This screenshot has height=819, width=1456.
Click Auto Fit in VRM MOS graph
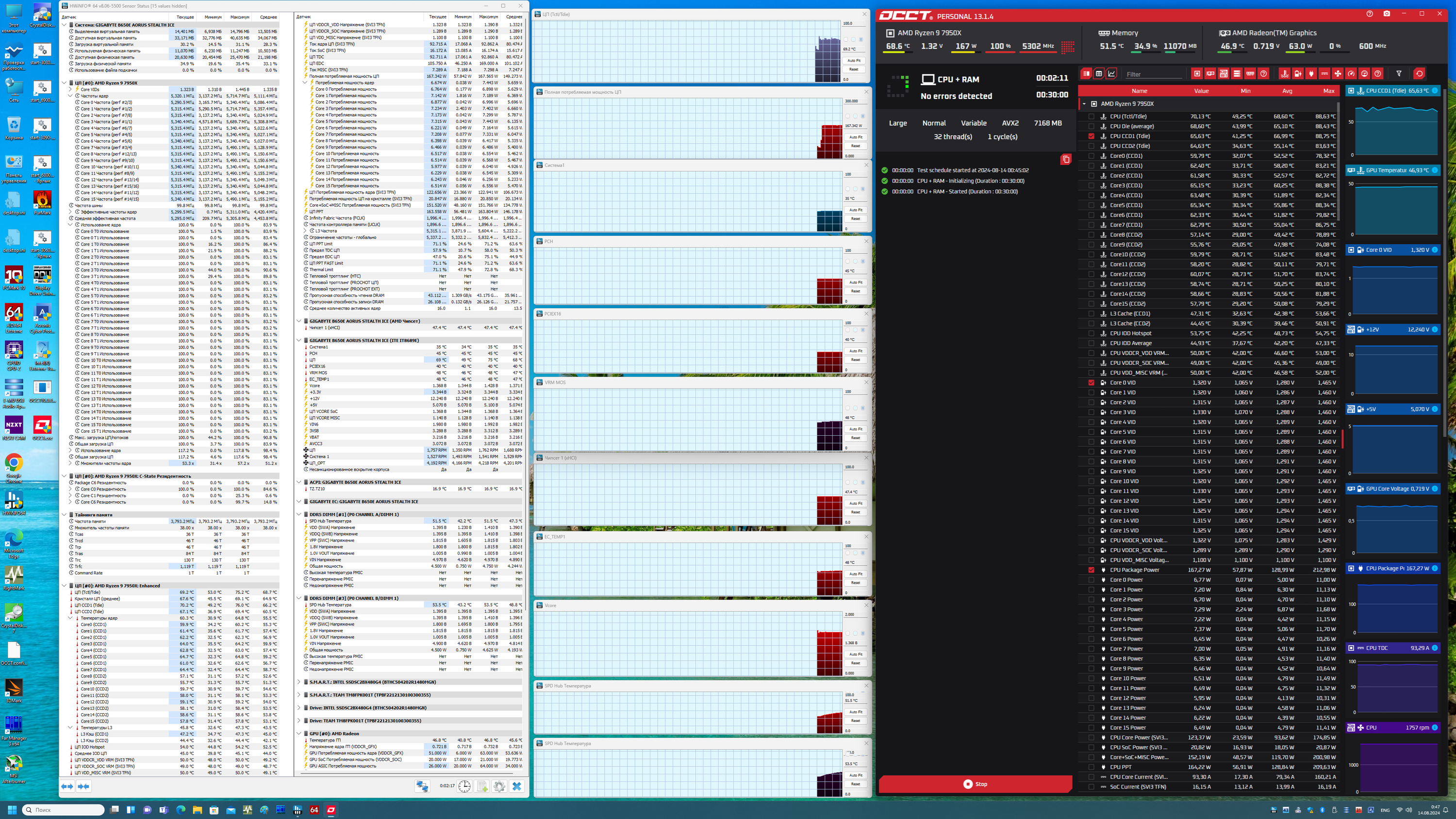856,429
